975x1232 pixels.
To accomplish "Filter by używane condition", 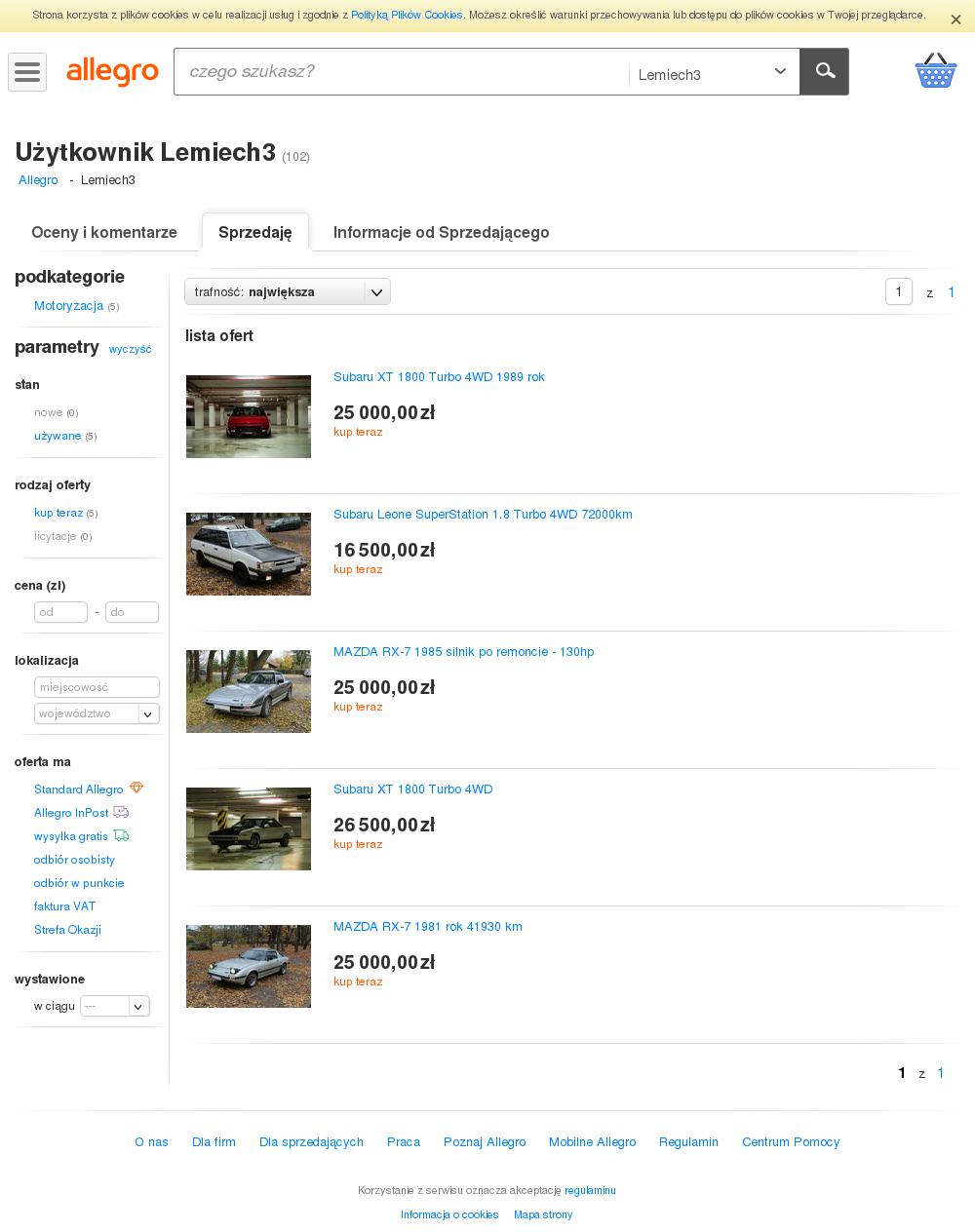I will 58,436.
